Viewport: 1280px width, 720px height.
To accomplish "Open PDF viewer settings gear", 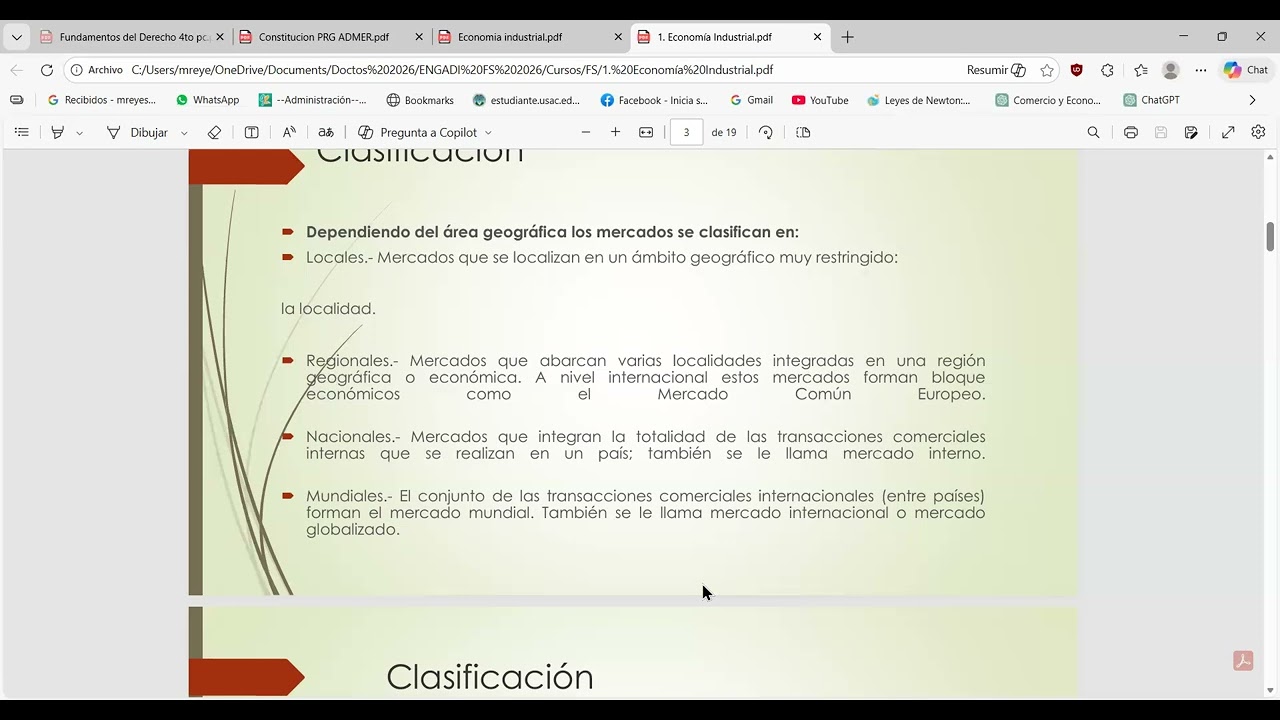I will [x=1258, y=132].
